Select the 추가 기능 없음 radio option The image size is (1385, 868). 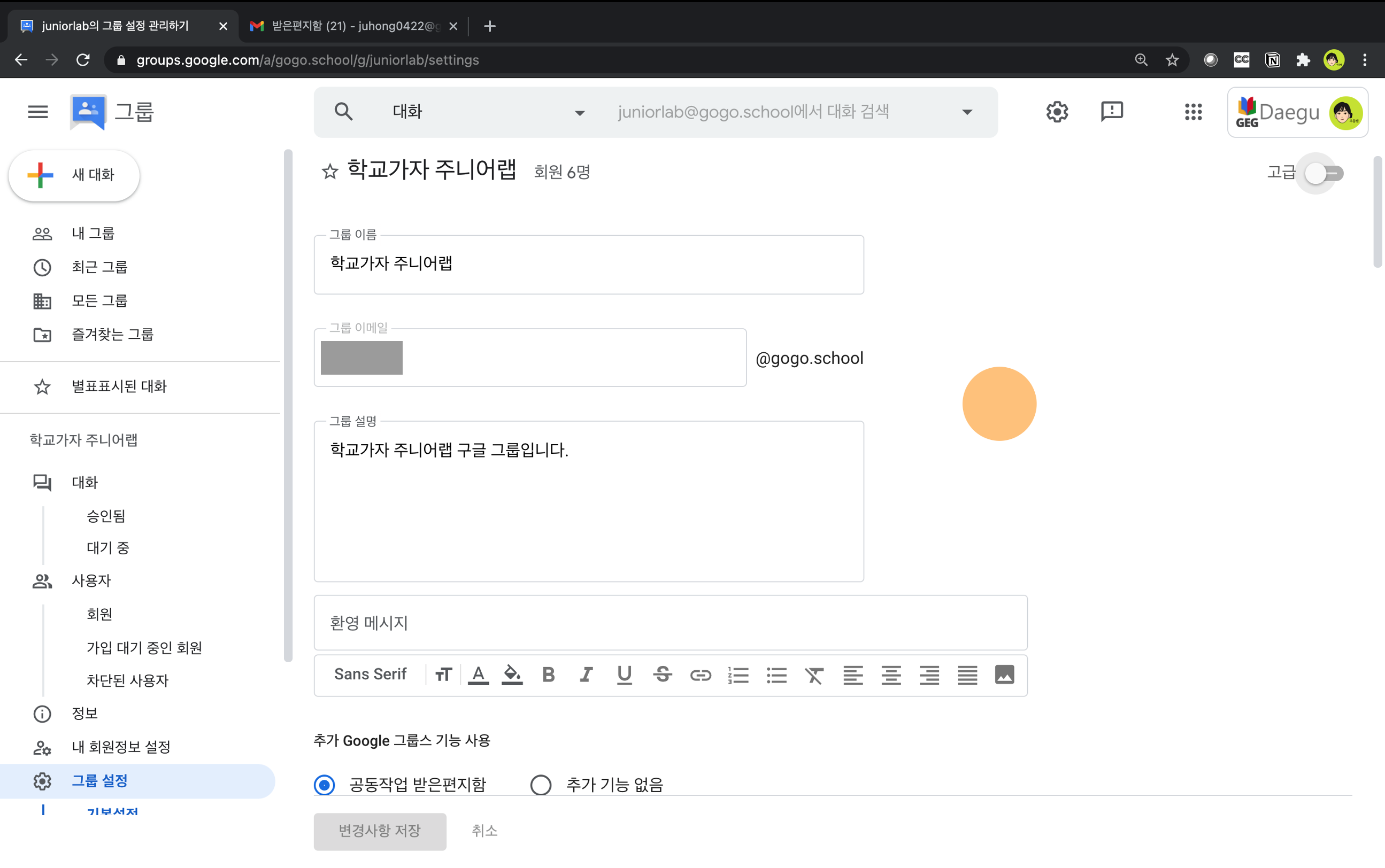click(540, 784)
